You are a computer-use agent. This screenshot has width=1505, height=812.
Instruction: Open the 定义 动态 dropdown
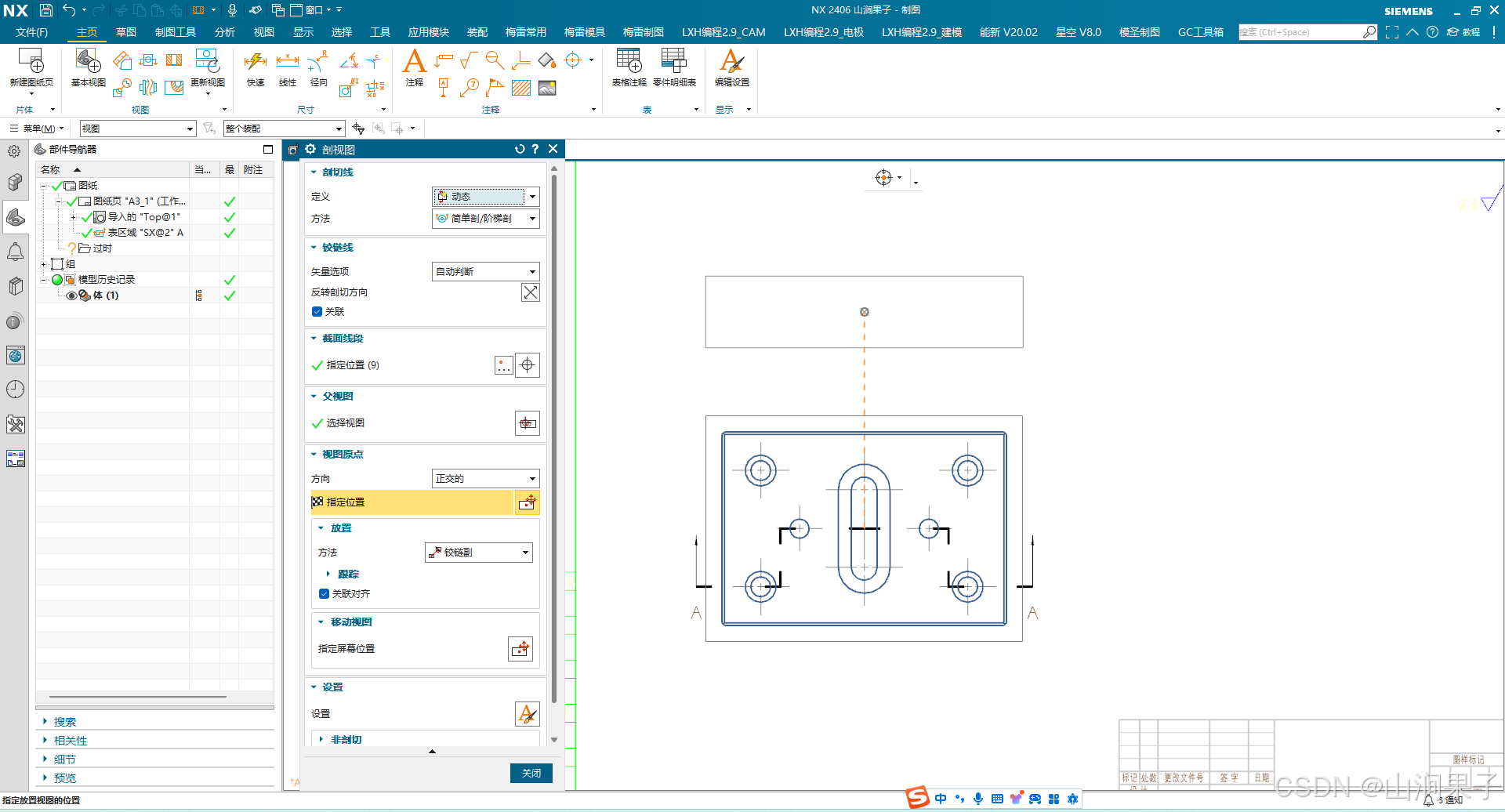tap(486, 197)
